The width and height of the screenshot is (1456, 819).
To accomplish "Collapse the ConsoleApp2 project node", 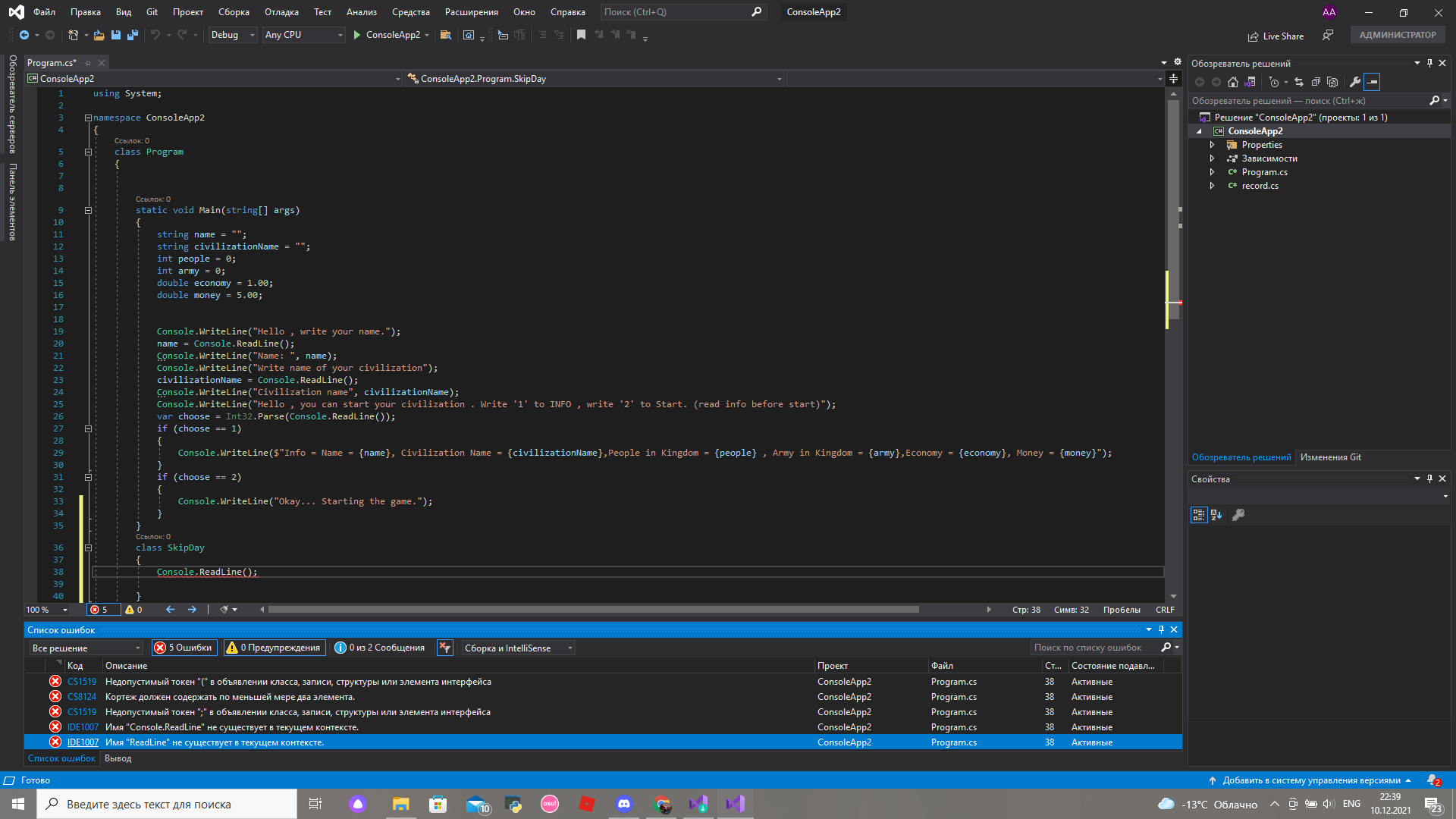I will point(1199,131).
